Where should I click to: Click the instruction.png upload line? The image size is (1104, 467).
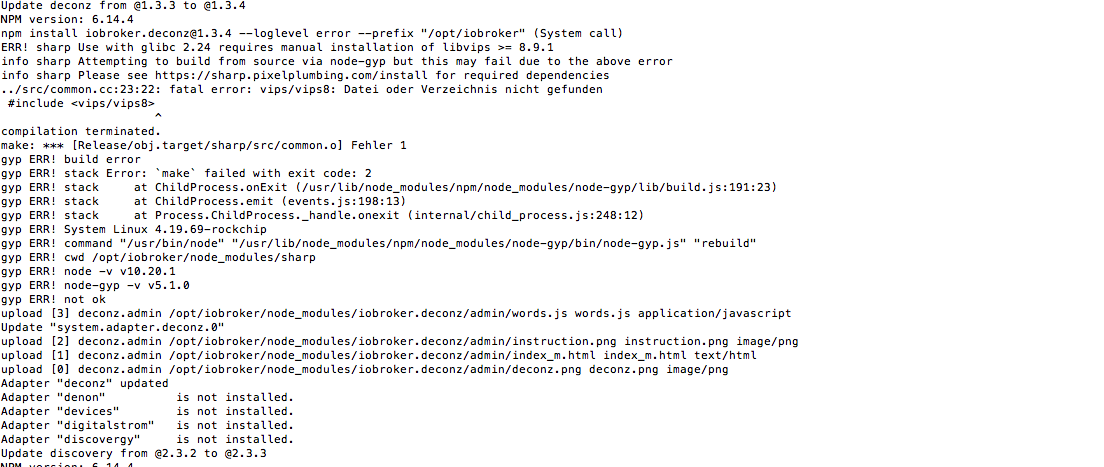(399, 342)
